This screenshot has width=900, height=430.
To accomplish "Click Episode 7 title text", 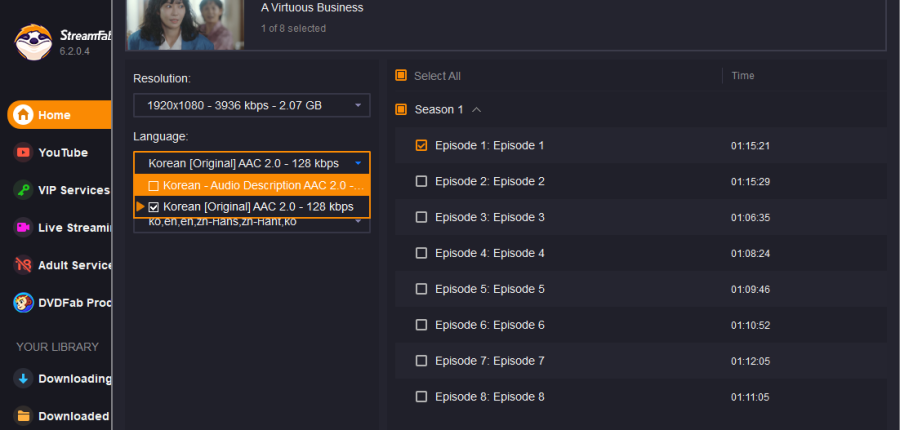I will coord(489,361).
